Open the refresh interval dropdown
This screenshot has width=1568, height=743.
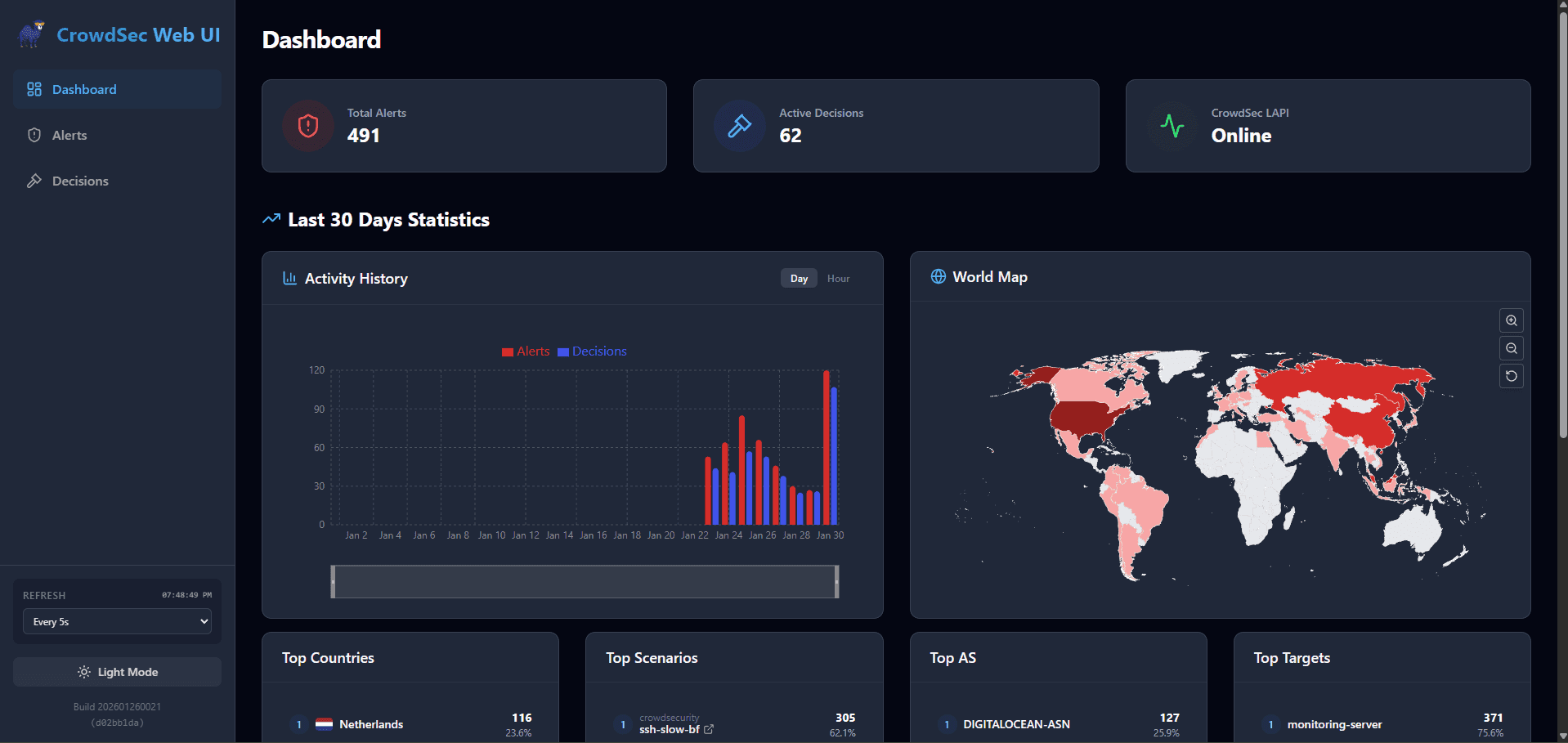pos(117,622)
